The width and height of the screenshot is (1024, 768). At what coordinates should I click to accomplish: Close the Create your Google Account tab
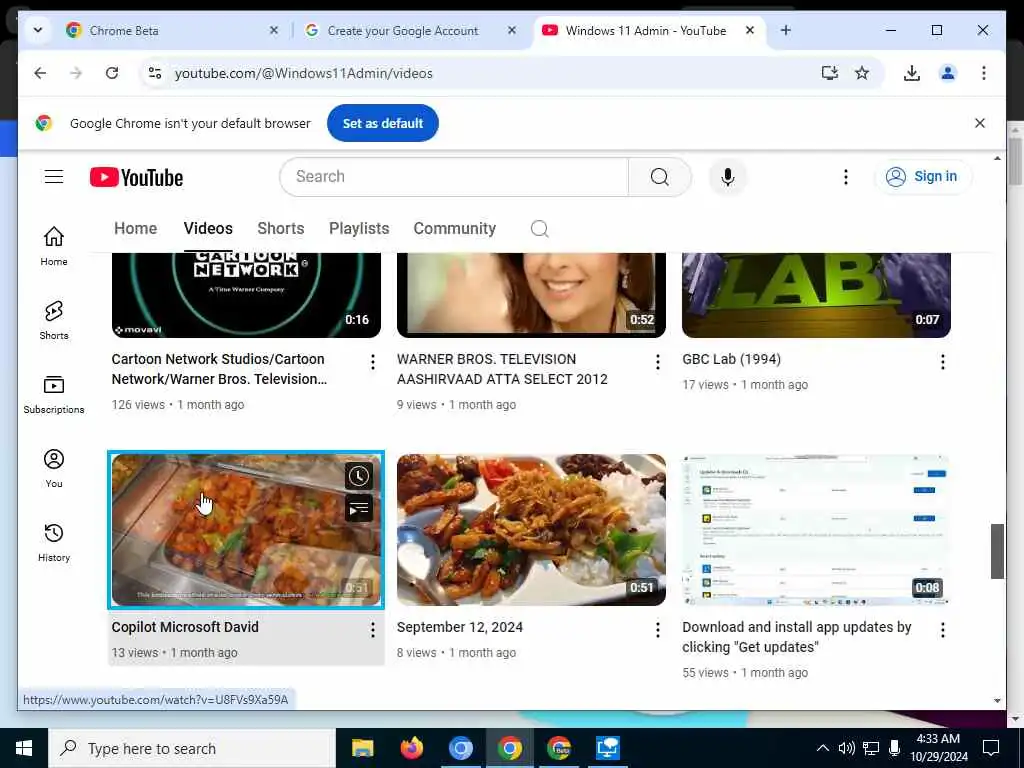tap(512, 30)
